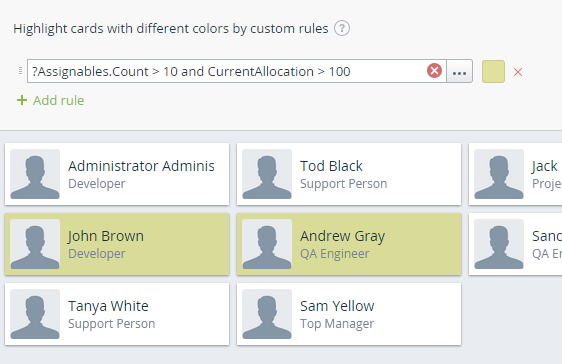562x364 pixels.
Task: Focus the Assignables.Count rule input field
Action: (227, 71)
